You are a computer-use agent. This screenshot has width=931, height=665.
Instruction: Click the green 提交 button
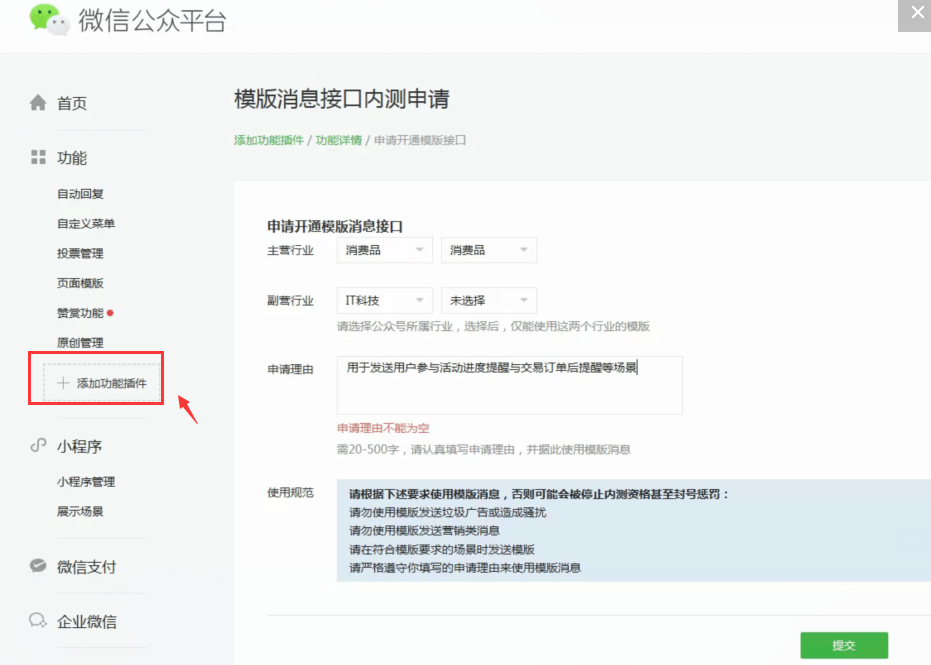[x=844, y=645]
